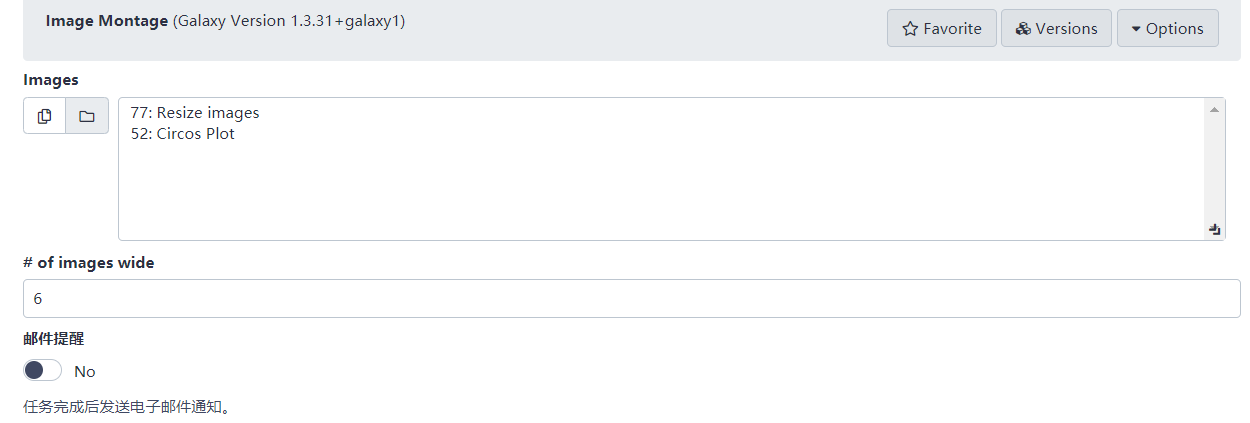
Task: Select the '52: Circos Plot' dataset
Action: pos(183,134)
